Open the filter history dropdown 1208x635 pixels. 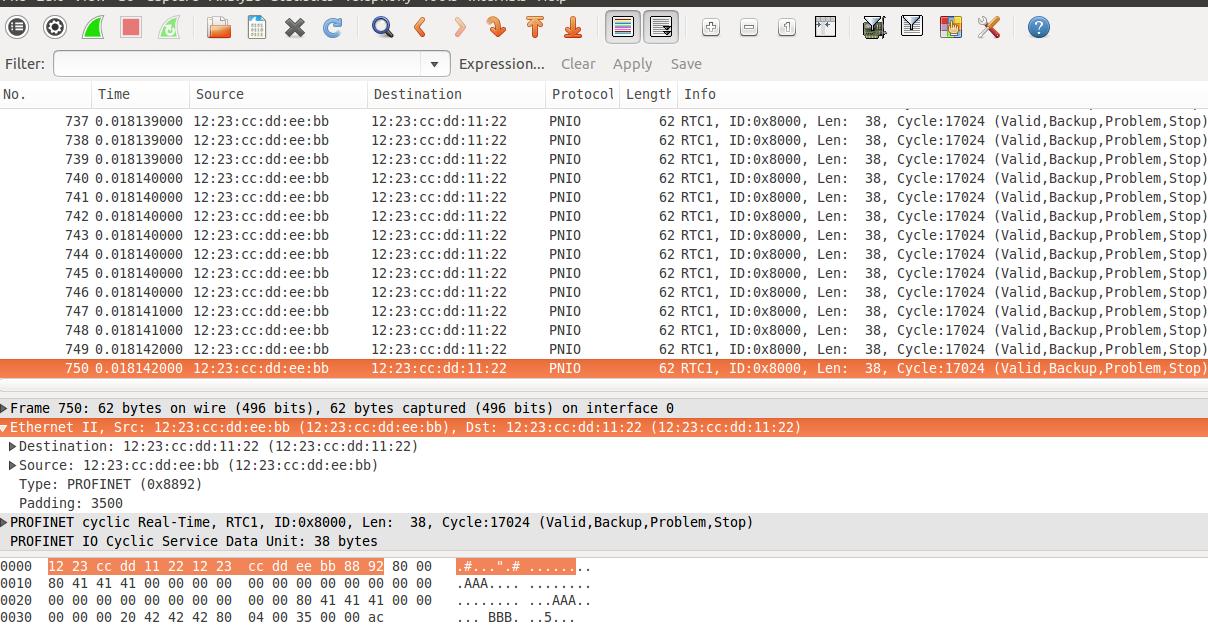point(434,64)
